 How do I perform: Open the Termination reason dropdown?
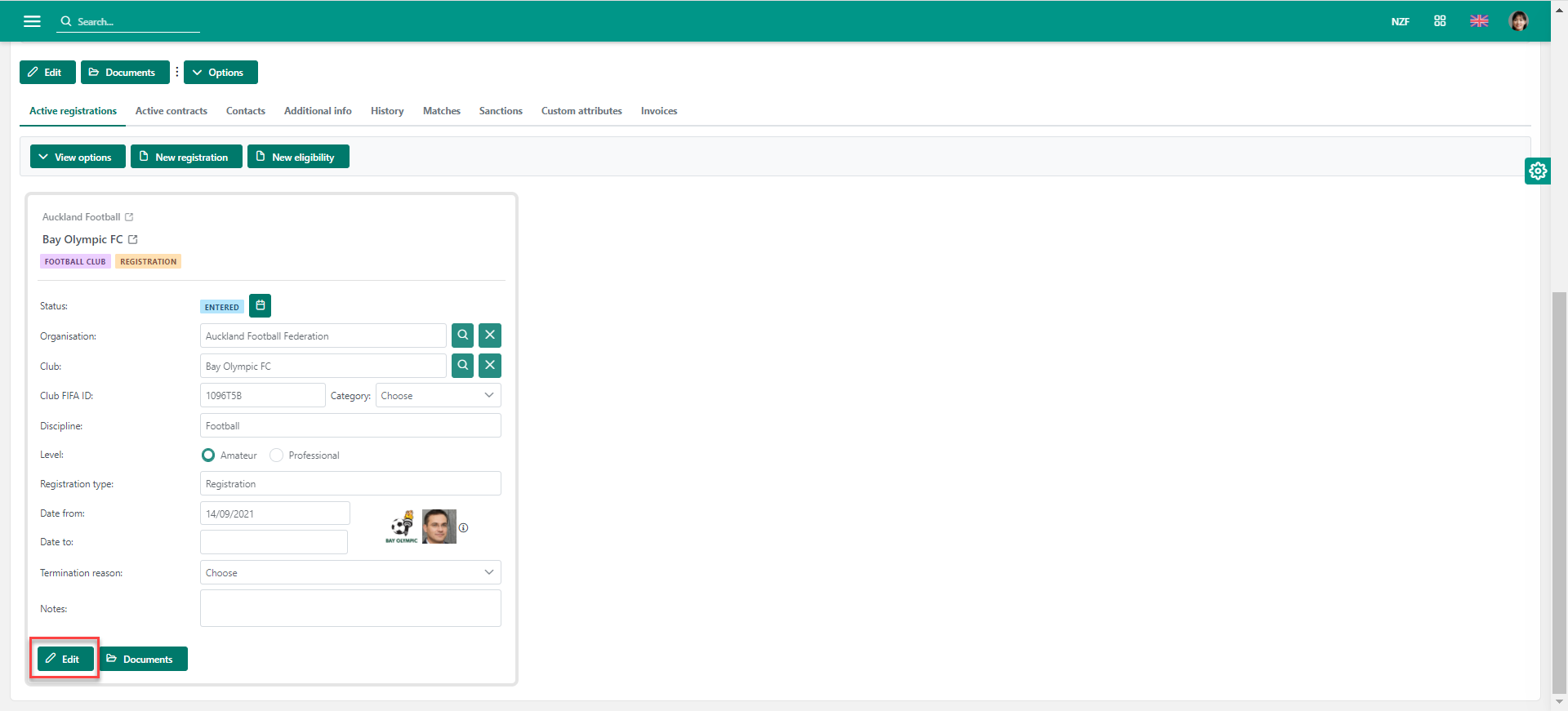tap(350, 573)
